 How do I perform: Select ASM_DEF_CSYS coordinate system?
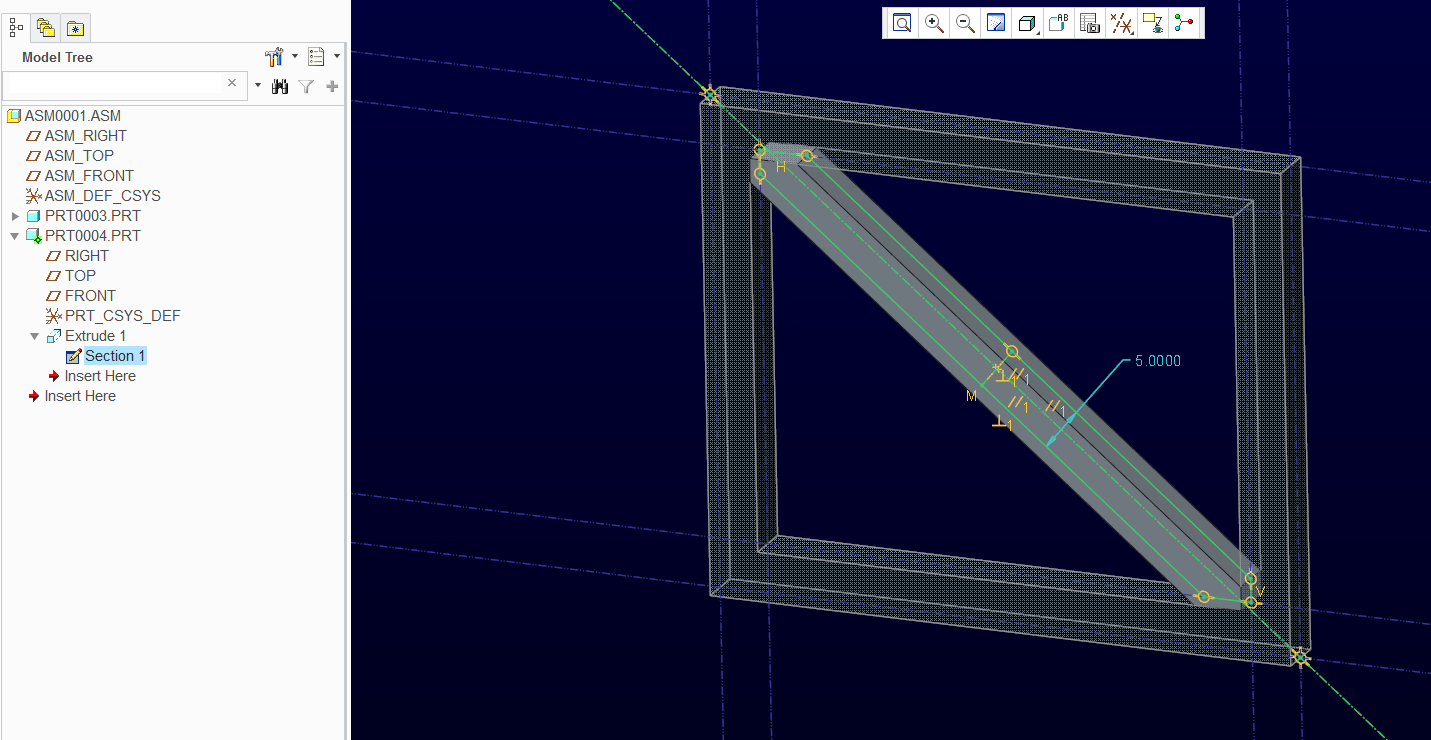tap(102, 196)
